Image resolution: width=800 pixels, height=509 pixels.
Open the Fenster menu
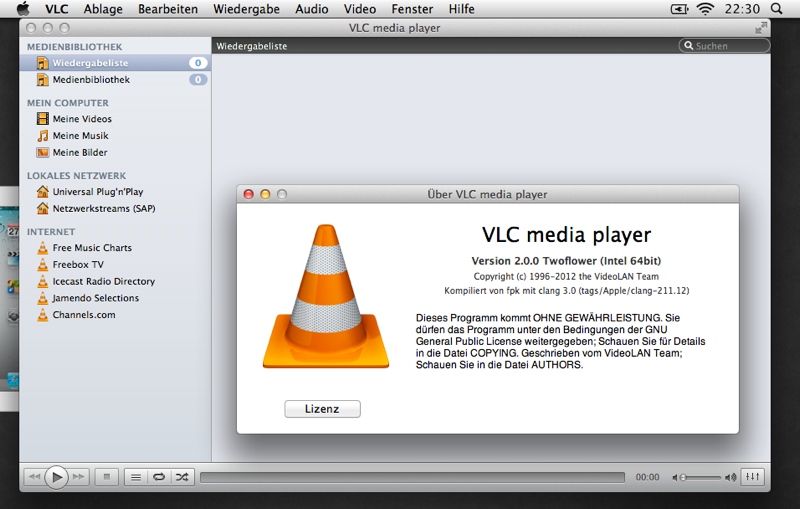412,9
